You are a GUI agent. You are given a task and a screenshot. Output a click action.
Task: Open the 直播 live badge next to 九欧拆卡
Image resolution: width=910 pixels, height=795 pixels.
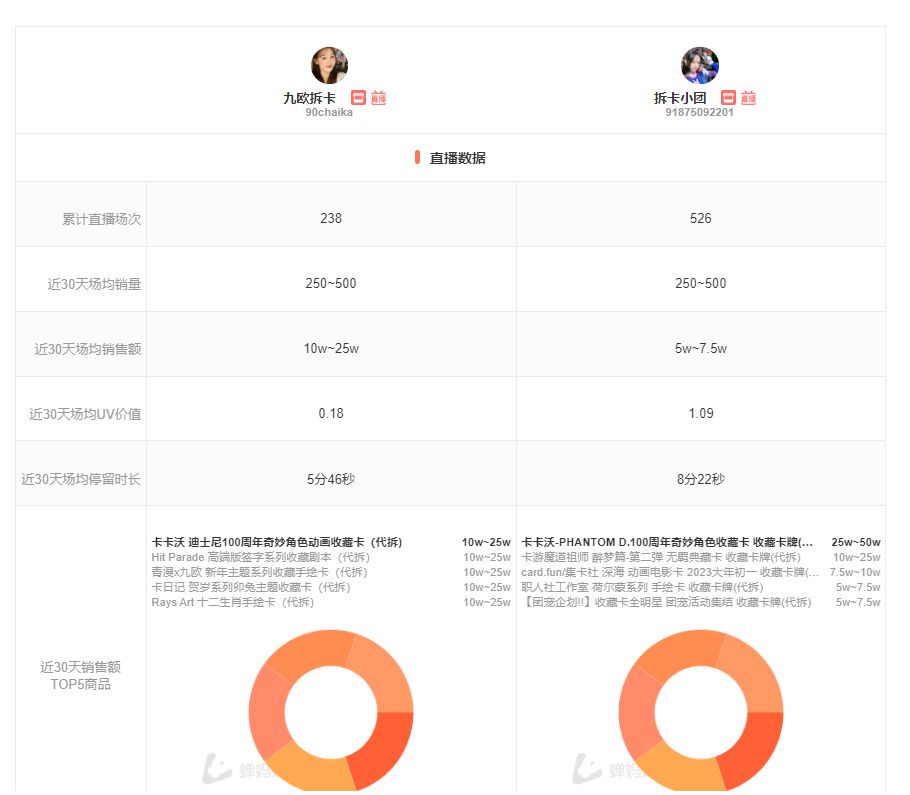click(379, 98)
